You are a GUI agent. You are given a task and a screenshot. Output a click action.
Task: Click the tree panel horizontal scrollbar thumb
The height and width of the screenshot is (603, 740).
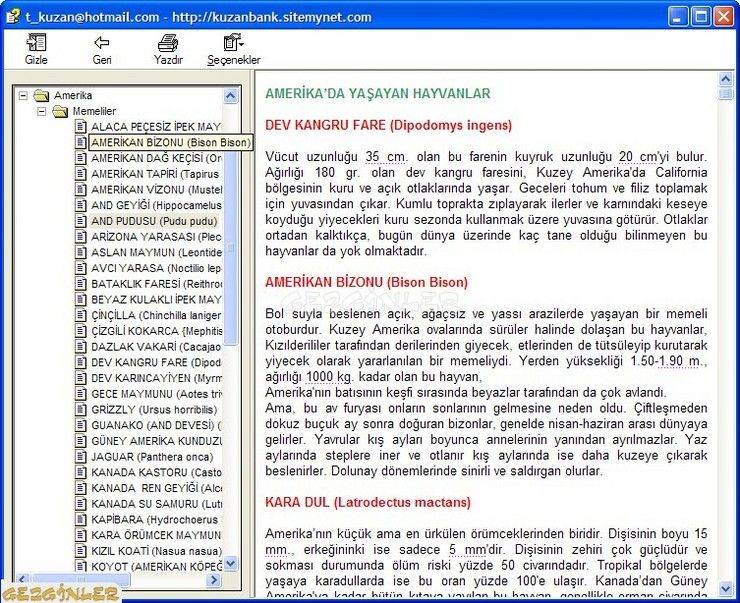click(x=80, y=579)
